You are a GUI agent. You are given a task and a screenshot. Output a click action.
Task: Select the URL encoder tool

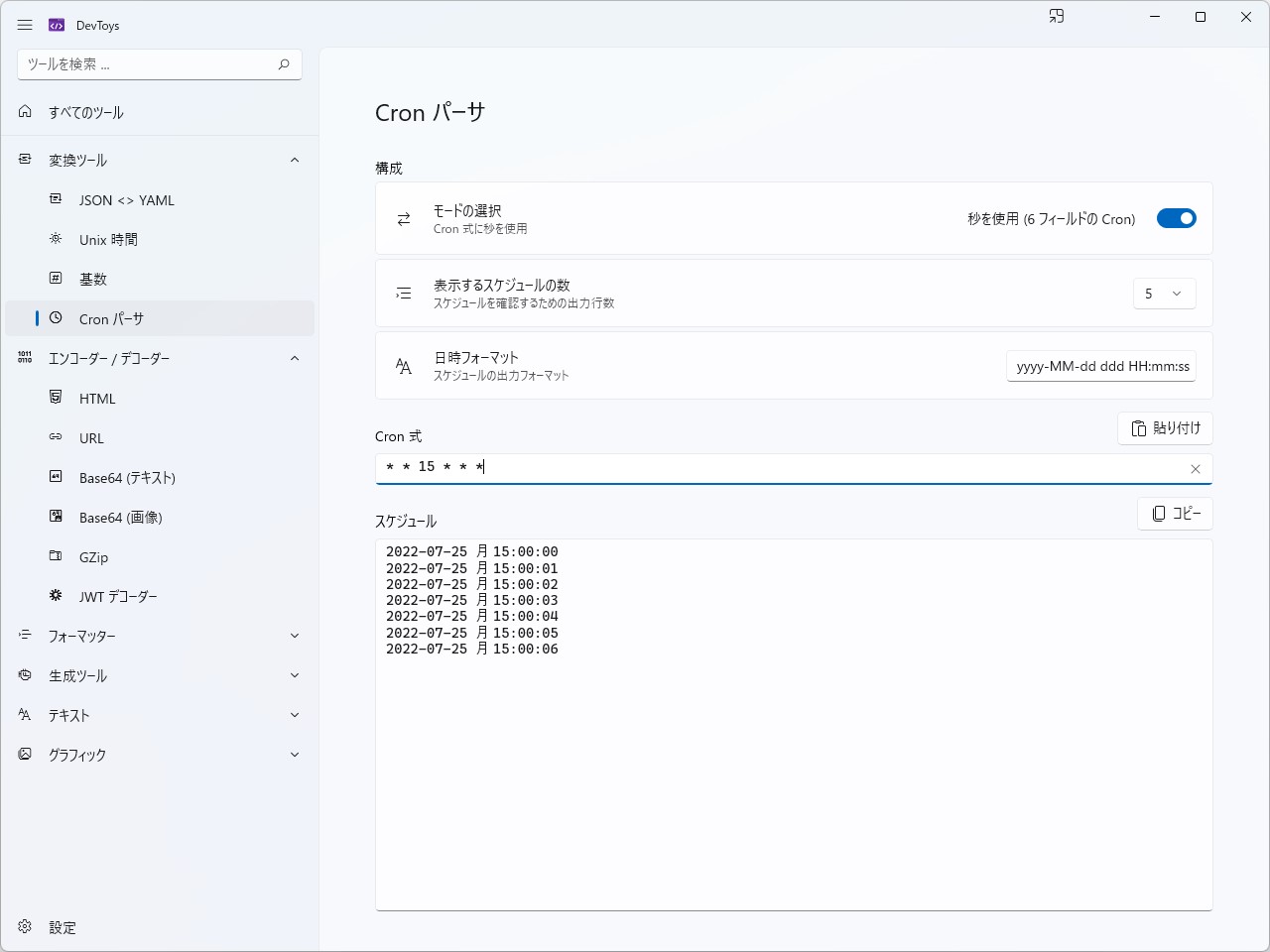[x=91, y=437]
